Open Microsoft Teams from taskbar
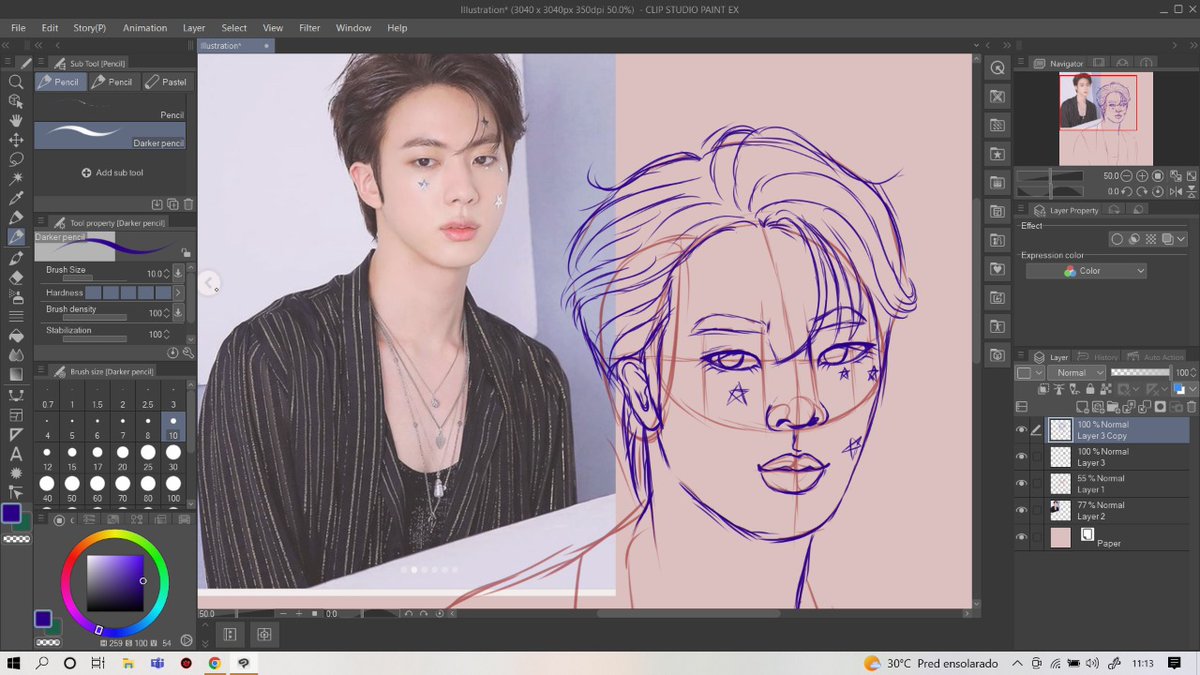 [x=157, y=663]
